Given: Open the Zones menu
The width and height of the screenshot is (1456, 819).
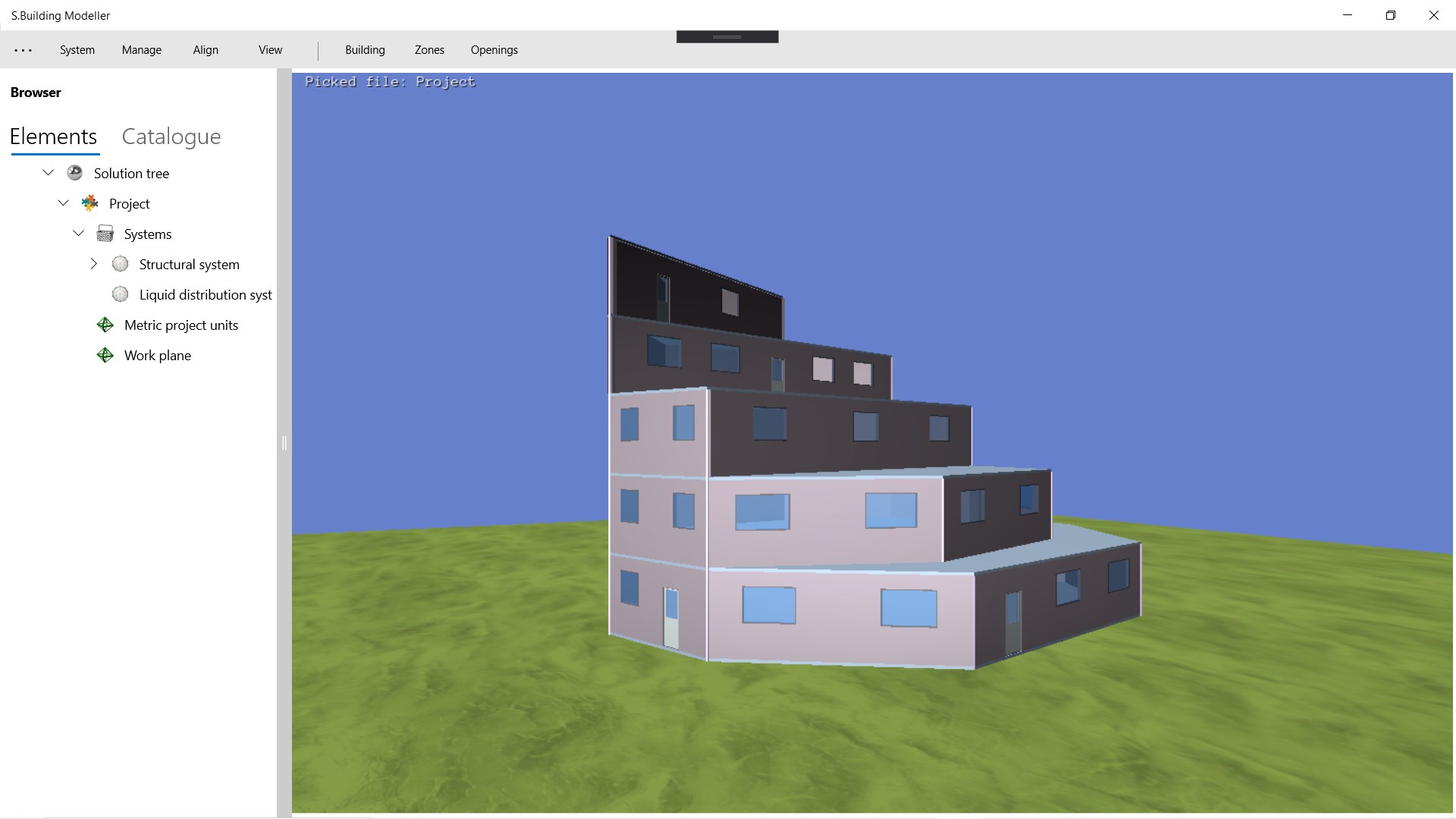Looking at the screenshot, I should [429, 50].
